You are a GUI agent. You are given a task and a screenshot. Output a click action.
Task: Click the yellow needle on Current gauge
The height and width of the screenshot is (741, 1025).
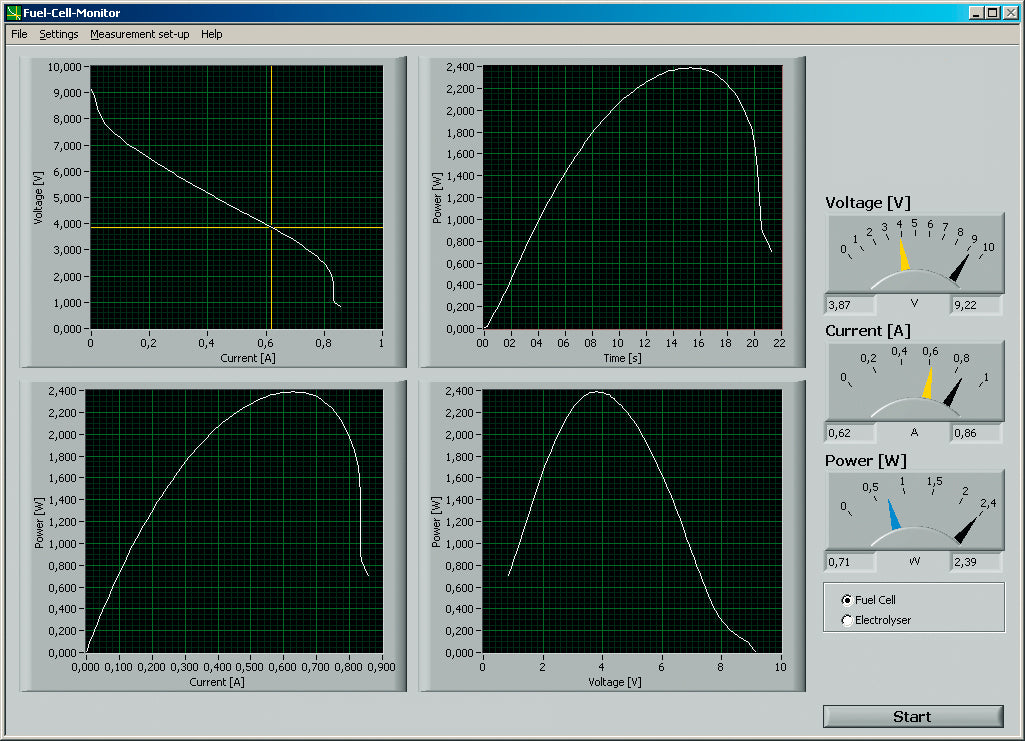click(928, 383)
